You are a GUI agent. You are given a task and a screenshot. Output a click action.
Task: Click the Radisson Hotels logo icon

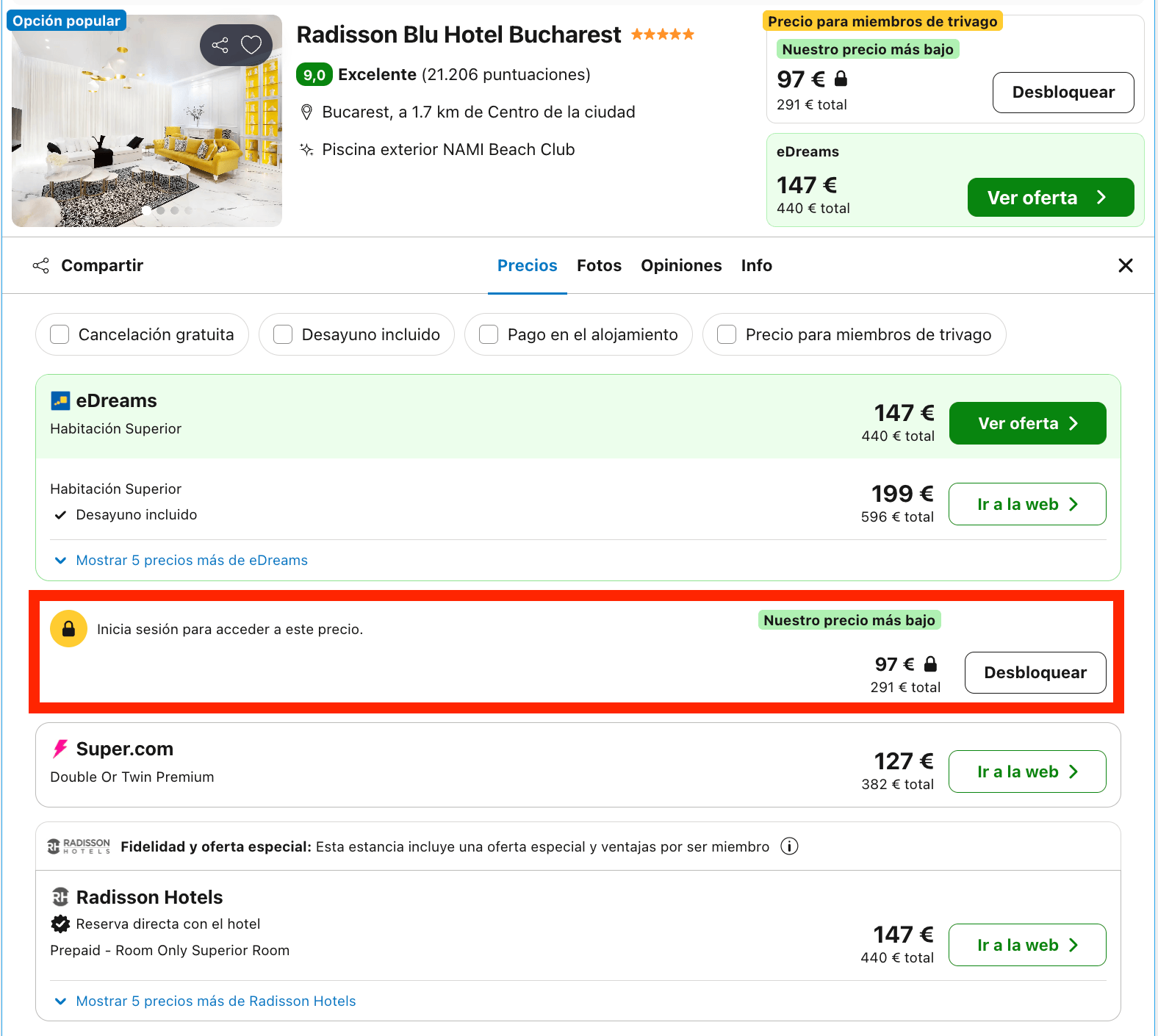[x=60, y=897]
